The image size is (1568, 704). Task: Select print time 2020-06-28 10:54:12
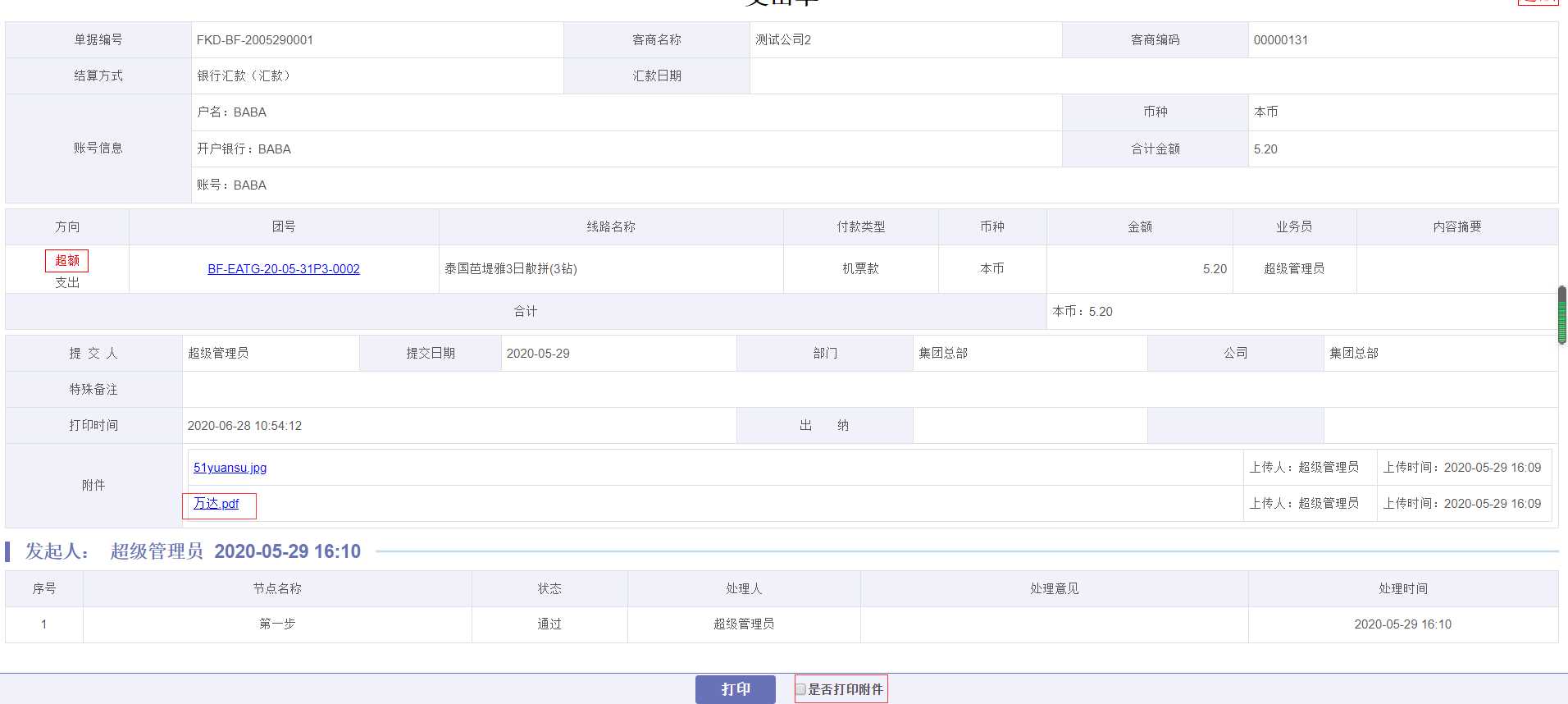(244, 426)
